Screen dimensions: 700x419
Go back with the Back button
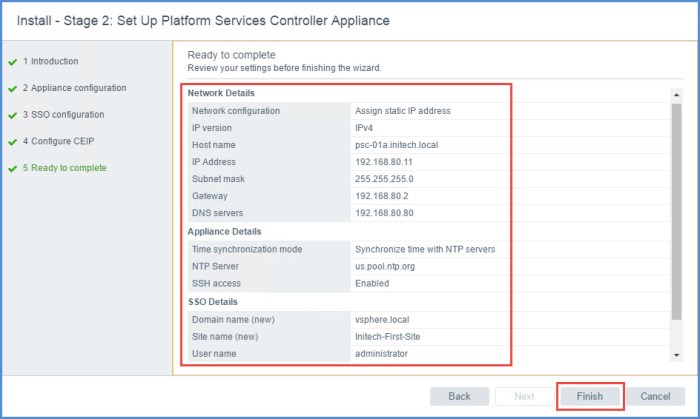[x=459, y=396]
